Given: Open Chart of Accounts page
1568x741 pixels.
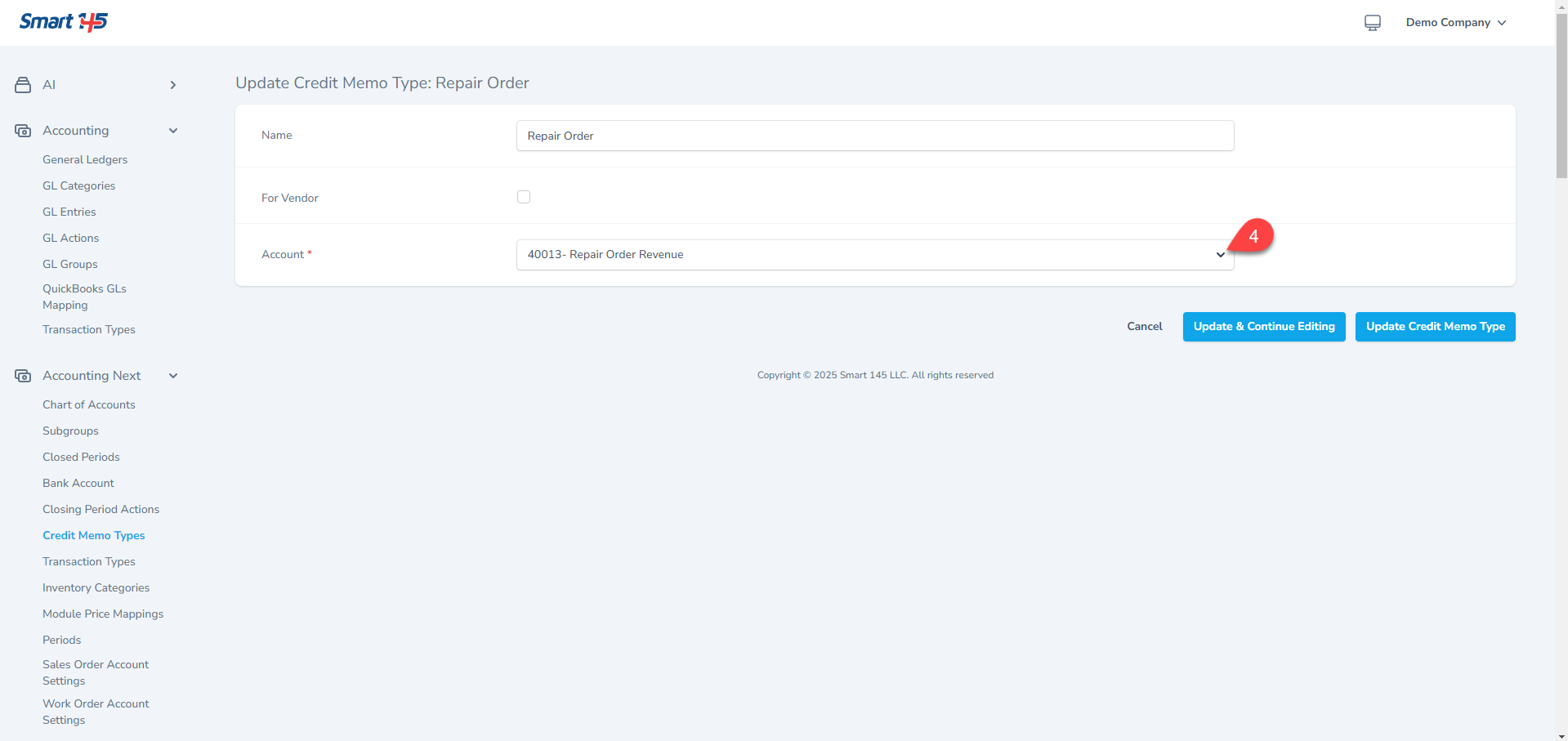Looking at the screenshot, I should point(89,404).
